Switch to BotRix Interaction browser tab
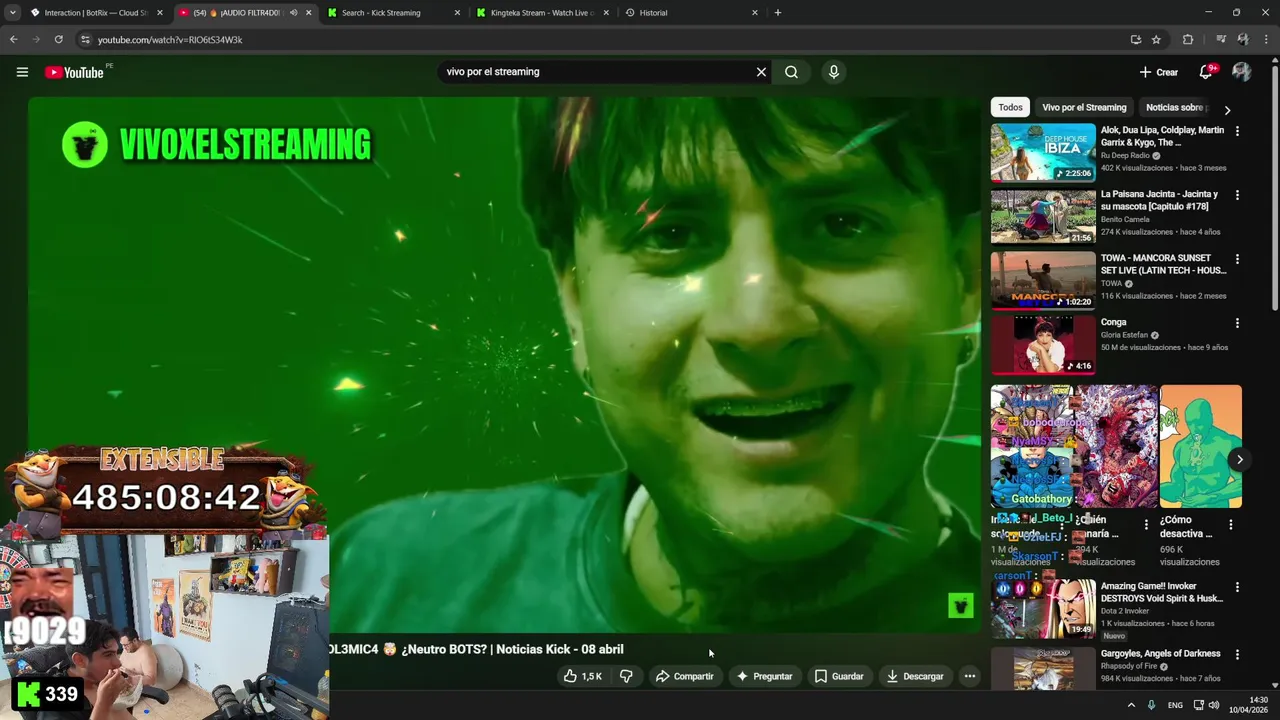This screenshot has width=1280, height=720. click(x=96, y=13)
